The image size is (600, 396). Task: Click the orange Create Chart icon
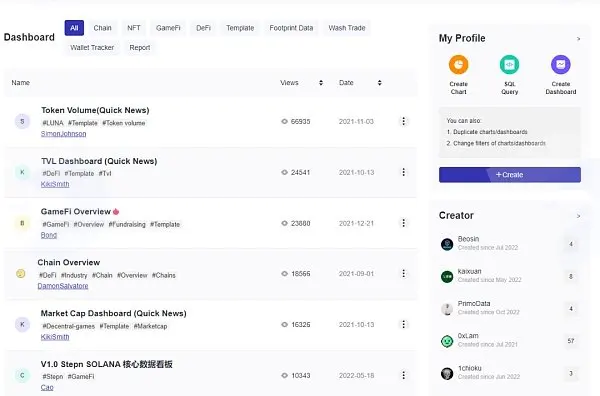pyautogui.click(x=458, y=65)
